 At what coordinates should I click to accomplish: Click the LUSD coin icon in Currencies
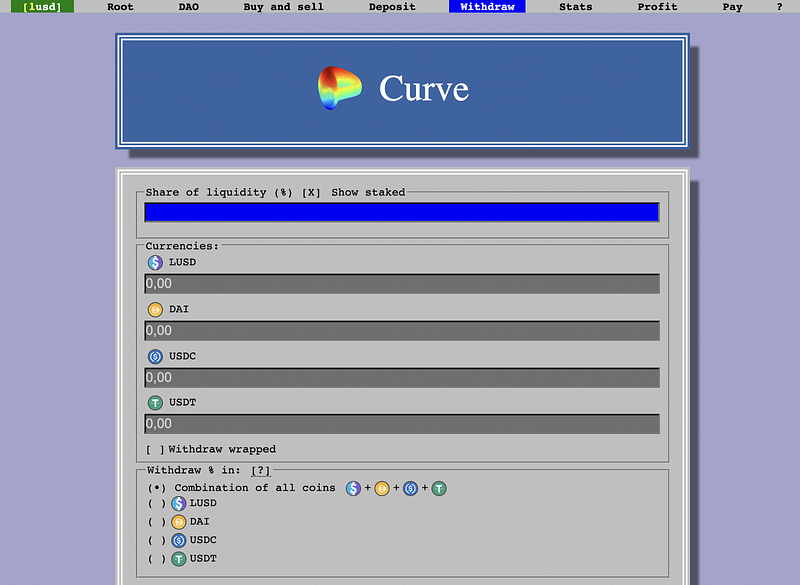(x=155, y=263)
